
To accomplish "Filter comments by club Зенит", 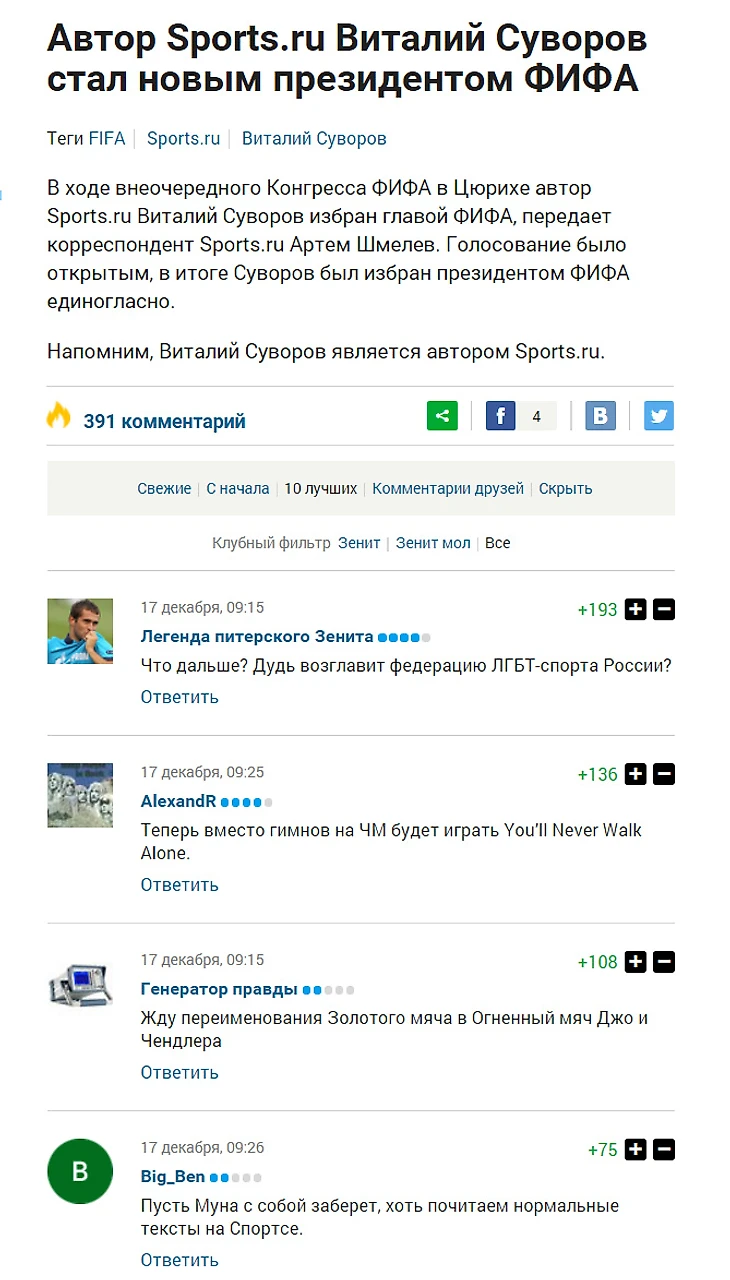I will pyautogui.click(x=359, y=543).
